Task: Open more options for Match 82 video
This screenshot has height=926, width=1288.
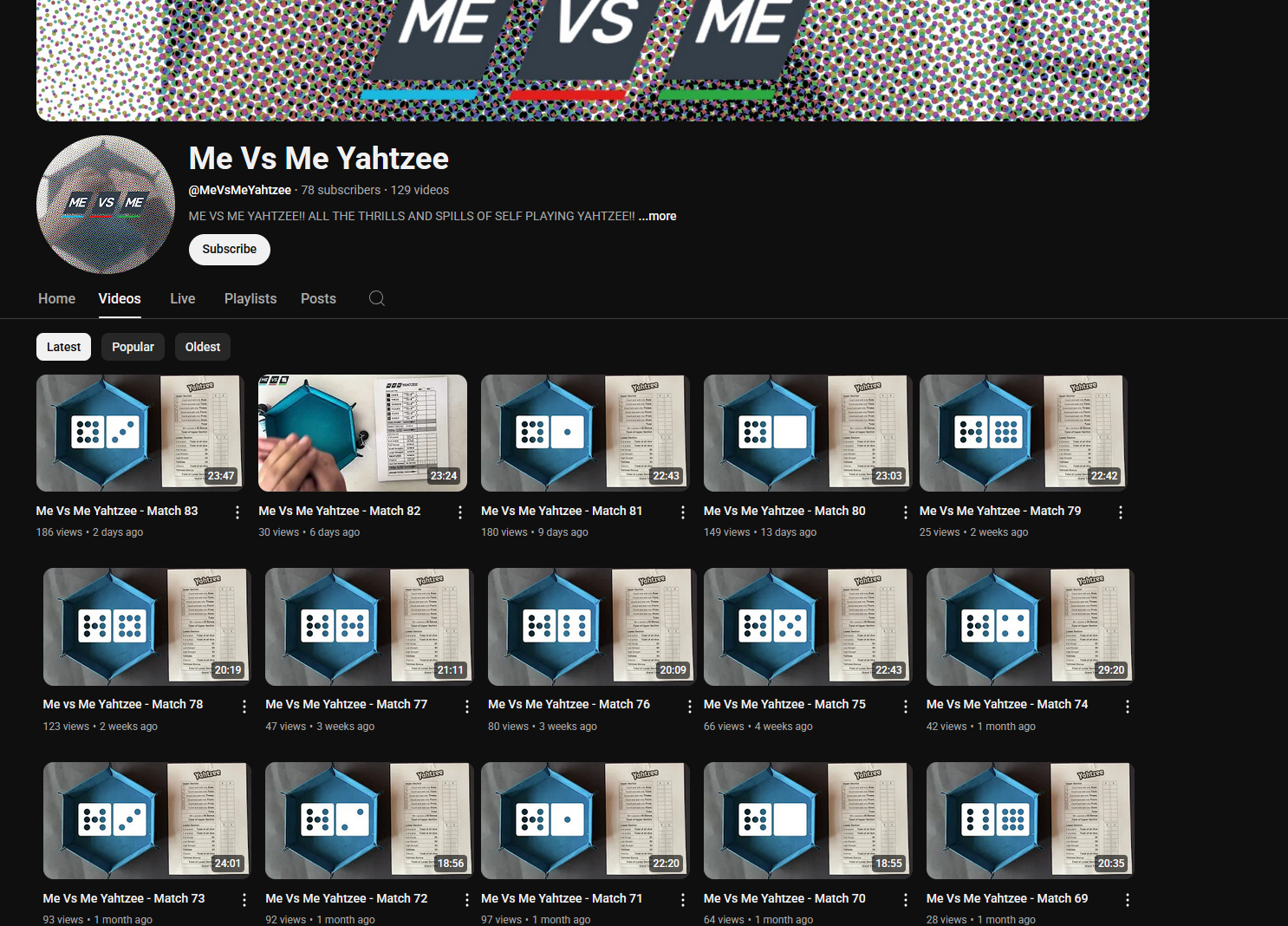Action: point(460,512)
